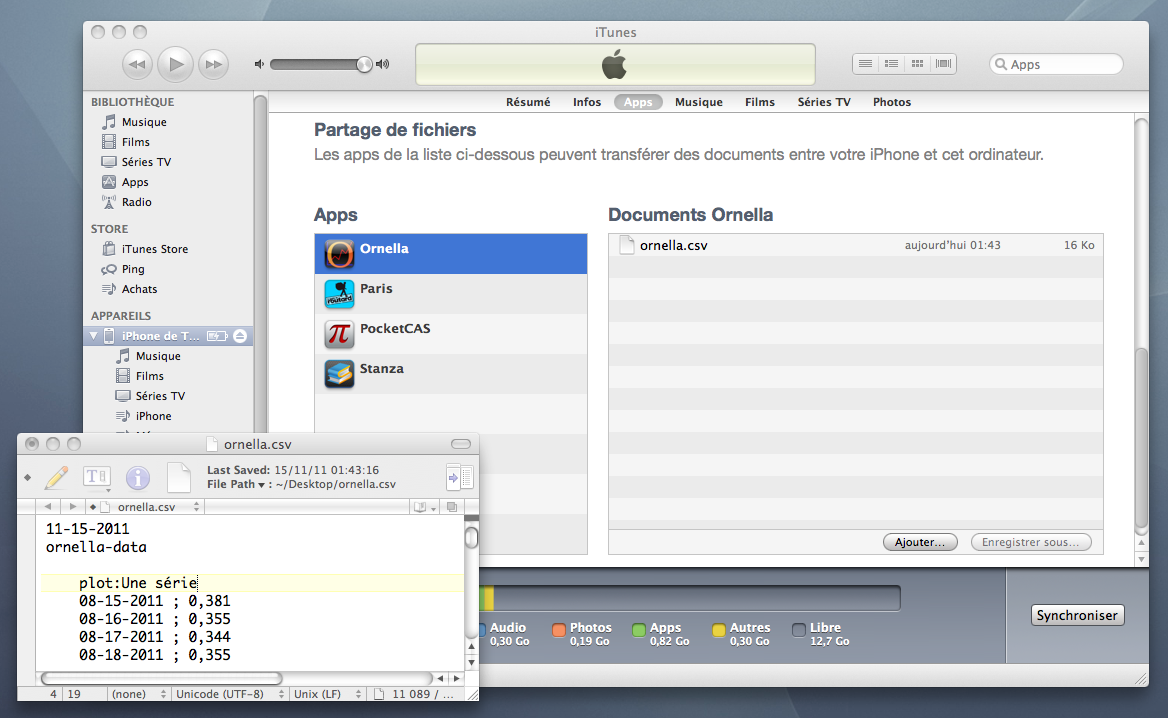Select the Ornella app icon
Viewport: 1168px width, 718px height.
pyautogui.click(x=339, y=254)
